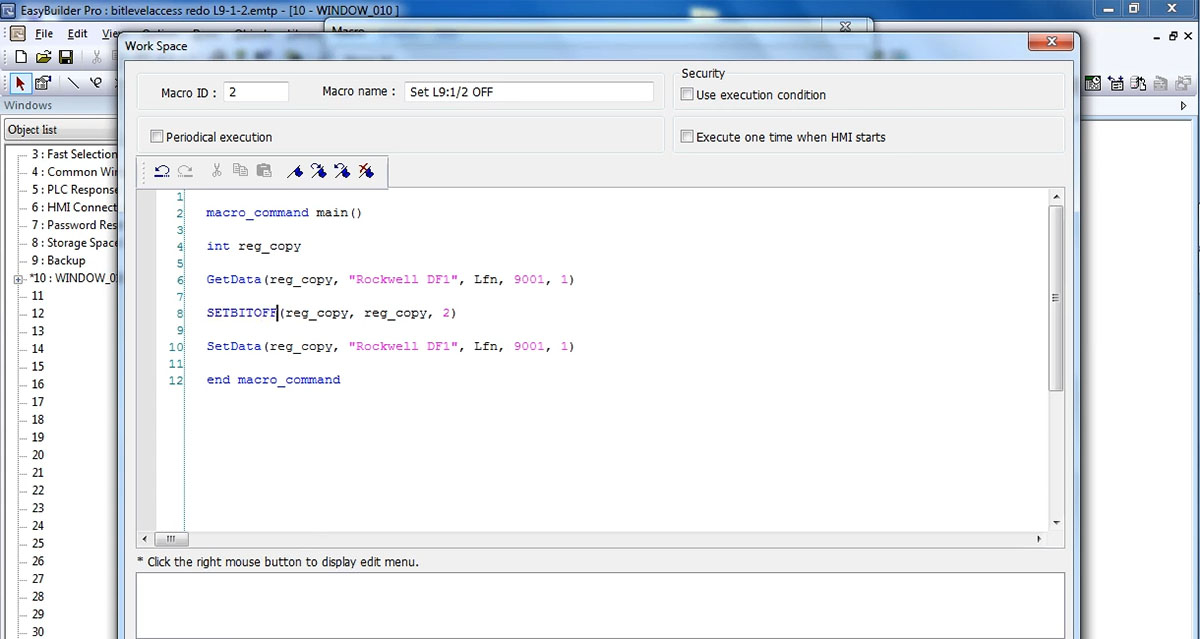Click the code line 'macro_command main()'
The image size is (1200, 639).
284,213
